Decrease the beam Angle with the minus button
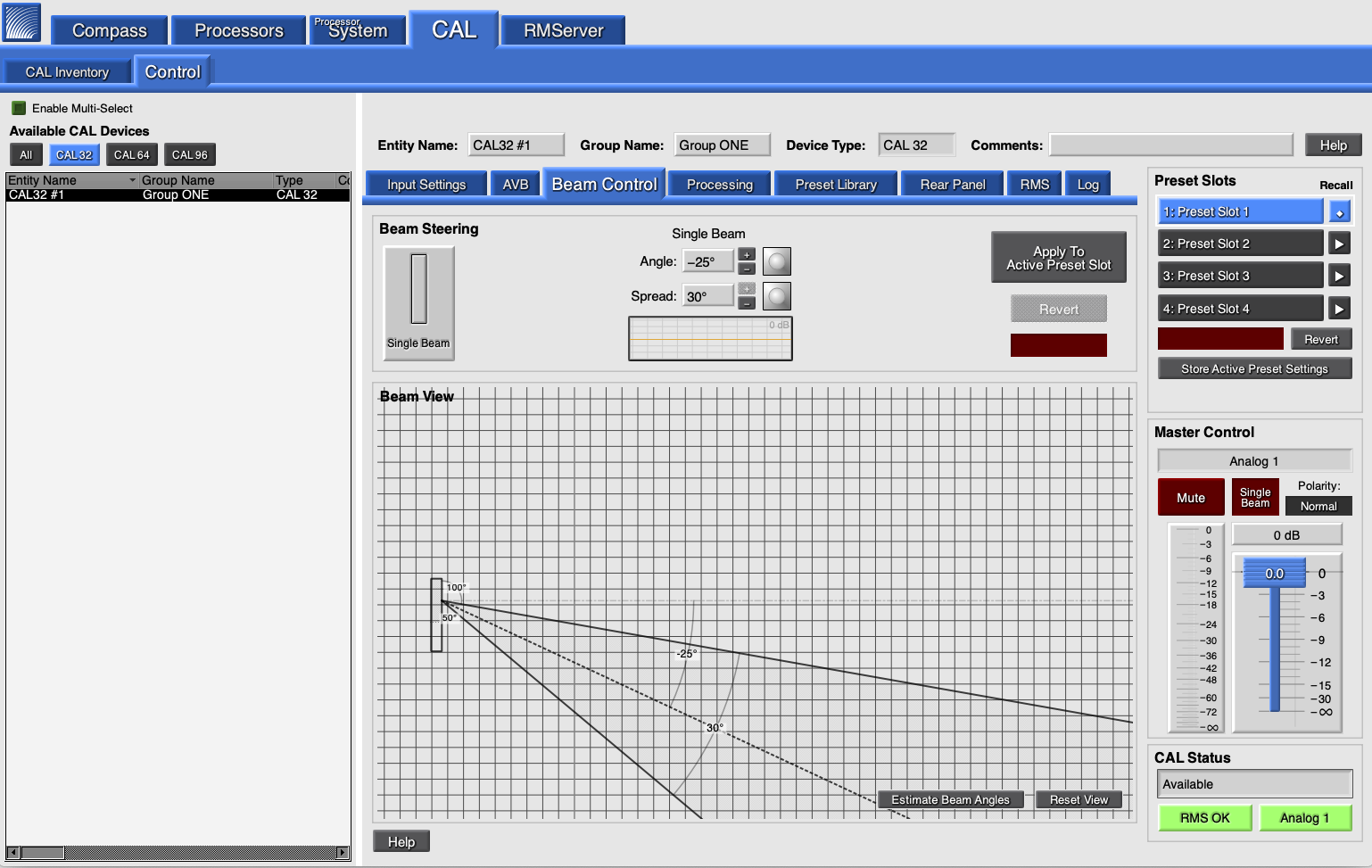Screen dimensions: 1372x868 coord(747,268)
